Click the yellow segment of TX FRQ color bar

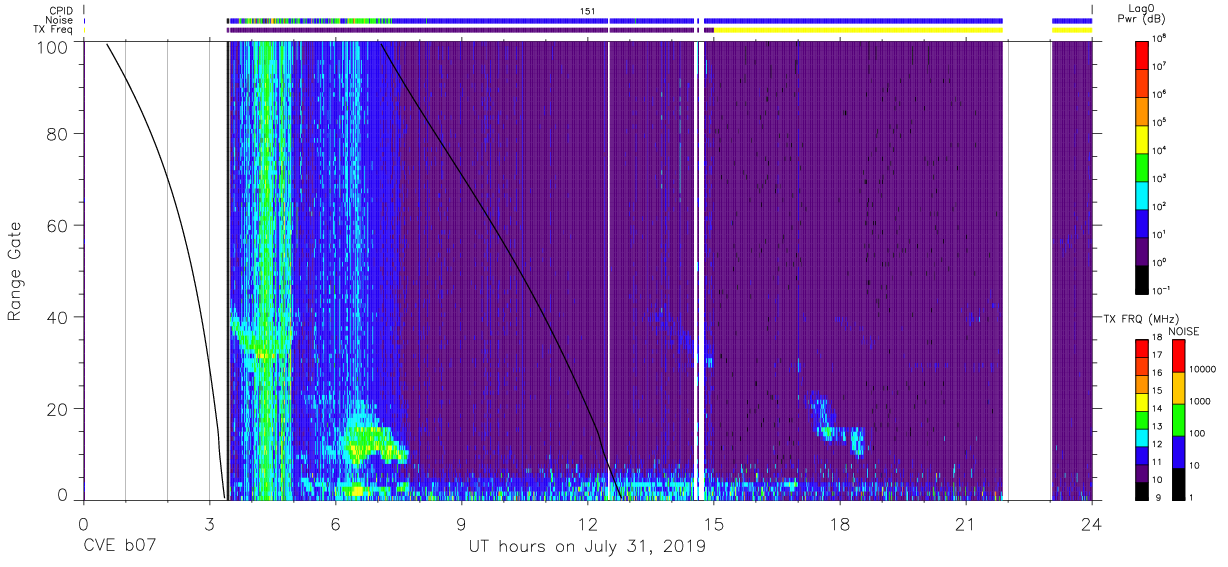tap(1142, 400)
